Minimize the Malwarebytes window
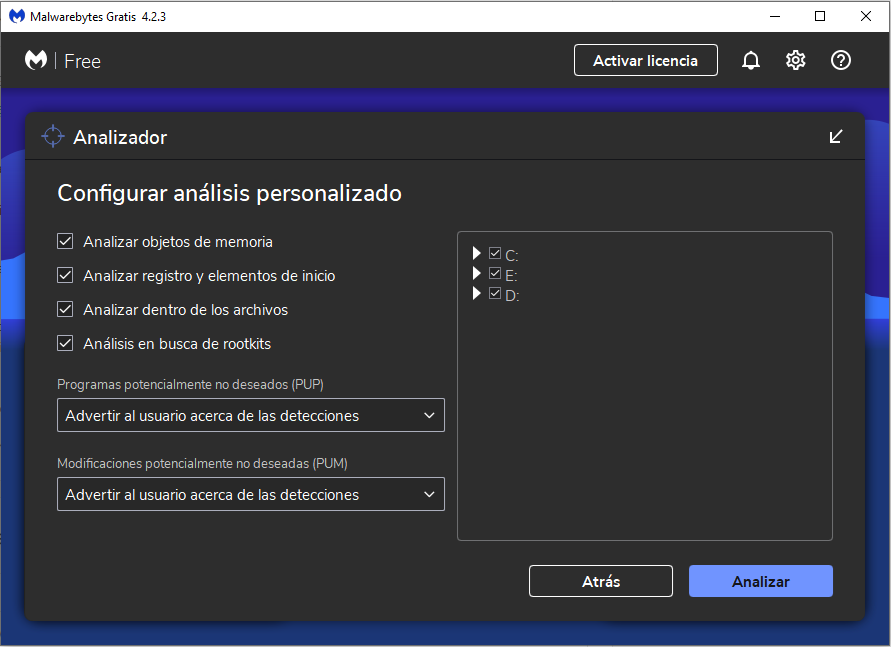Screen dimensions: 891x647 775,16
